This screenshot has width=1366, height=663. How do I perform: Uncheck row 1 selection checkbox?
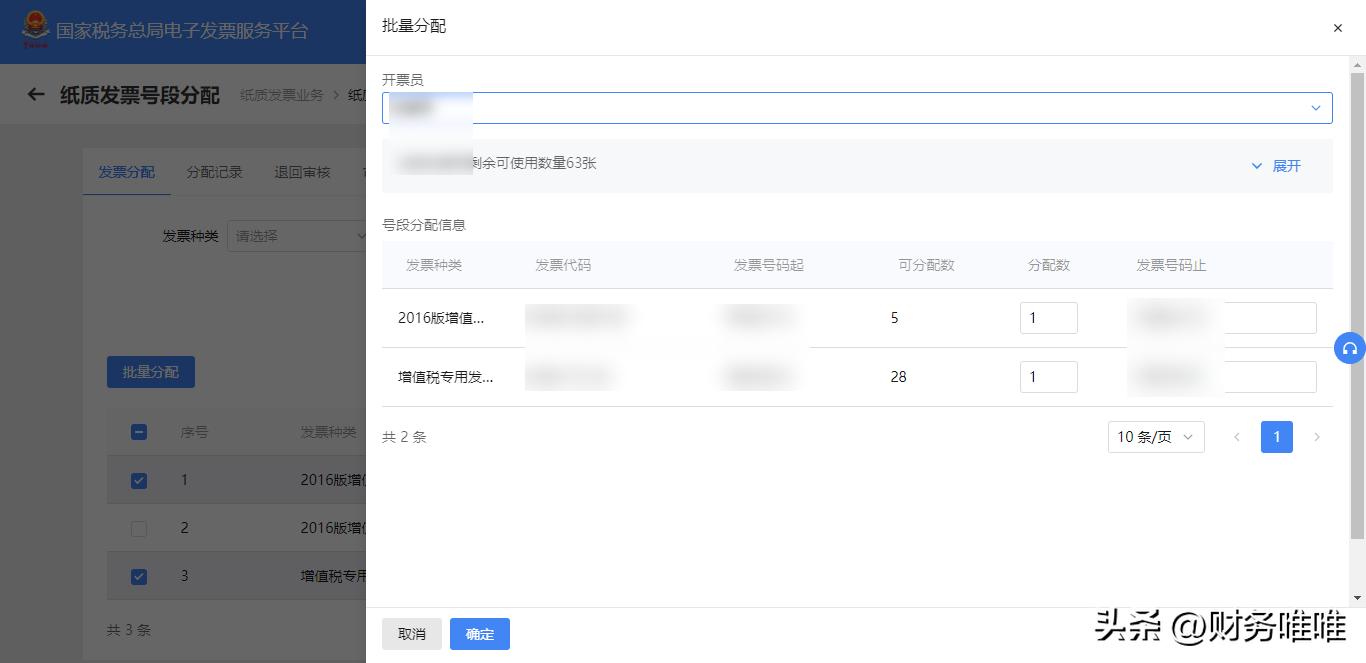coord(139,480)
